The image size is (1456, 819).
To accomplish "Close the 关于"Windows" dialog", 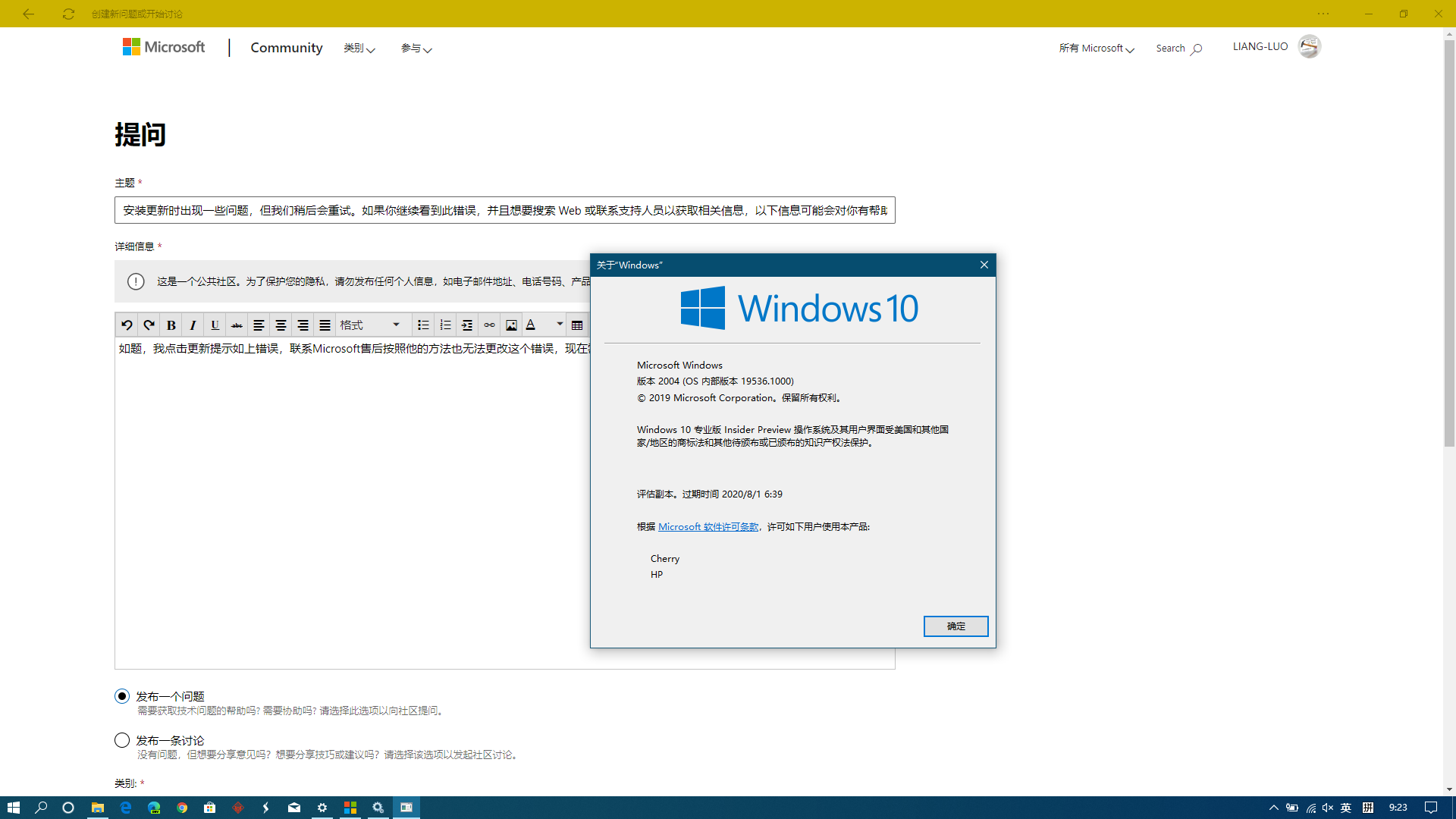I will 984,265.
